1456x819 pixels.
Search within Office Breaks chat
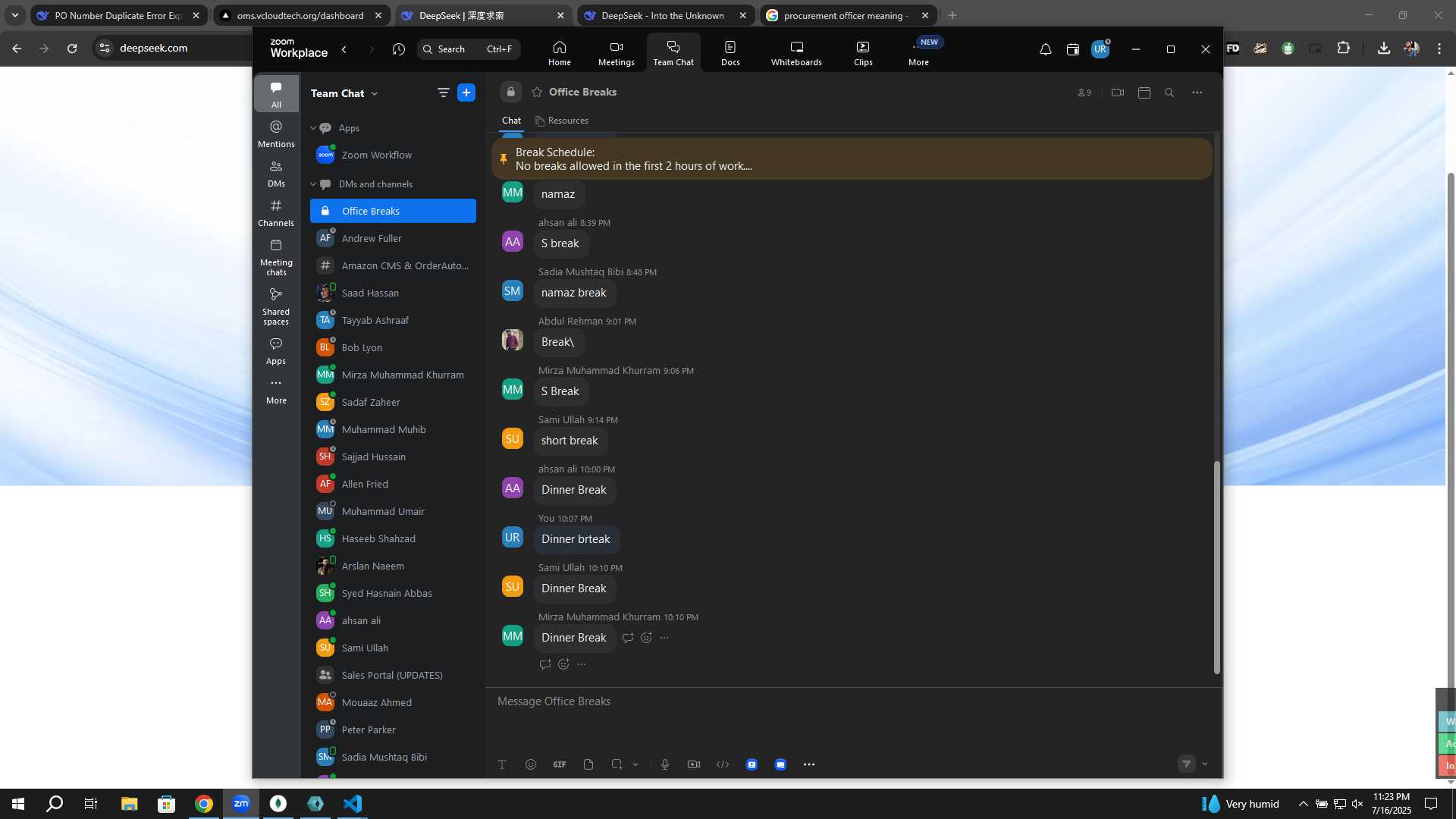1169,93
